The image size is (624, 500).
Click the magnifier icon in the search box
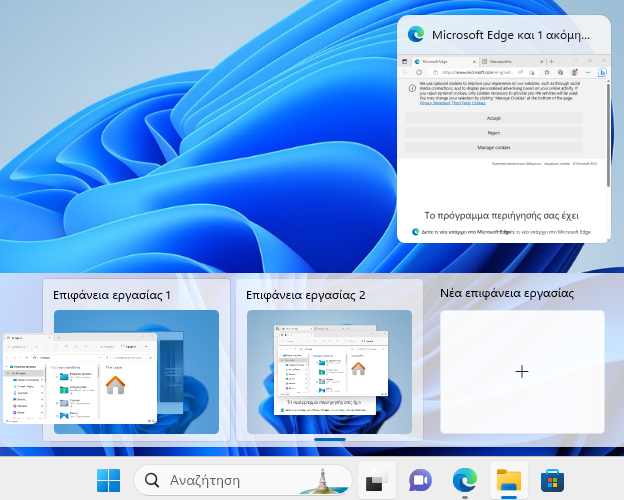[x=152, y=480]
